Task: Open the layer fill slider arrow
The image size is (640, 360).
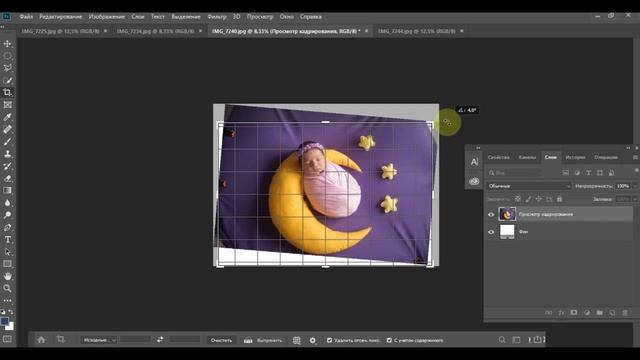Action: tap(635, 199)
